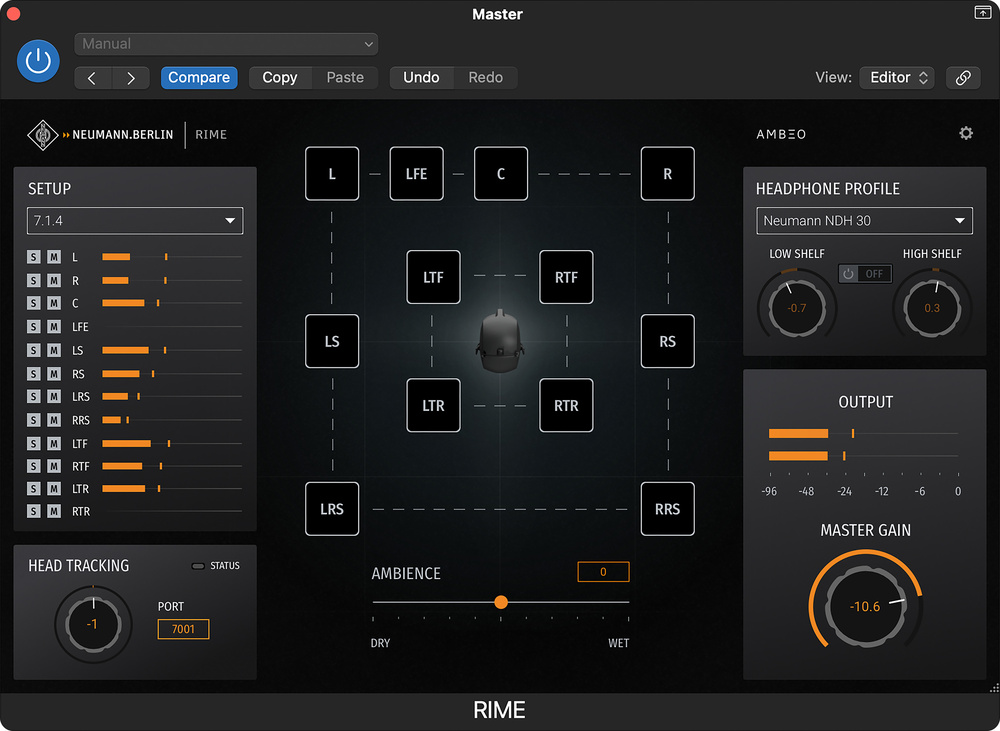Toggle the shelf EQ OFF switch

pos(865,274)
